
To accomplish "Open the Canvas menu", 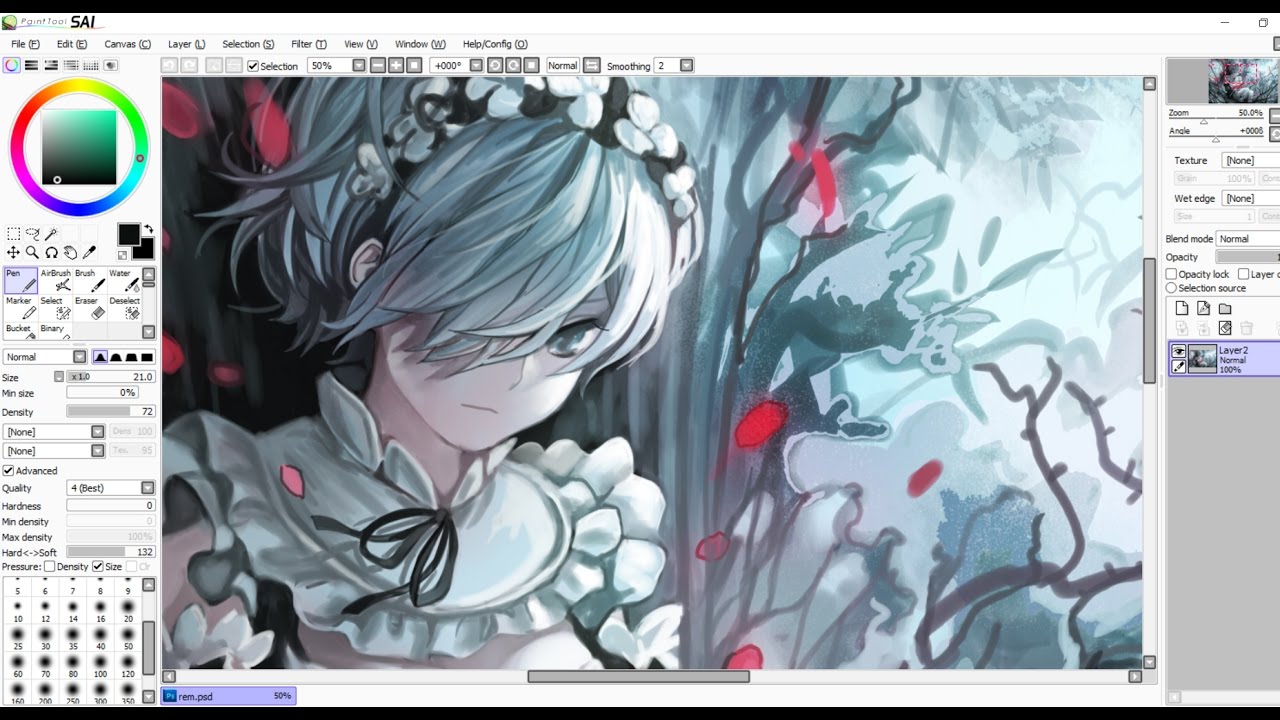I will [x=127, y=44].
